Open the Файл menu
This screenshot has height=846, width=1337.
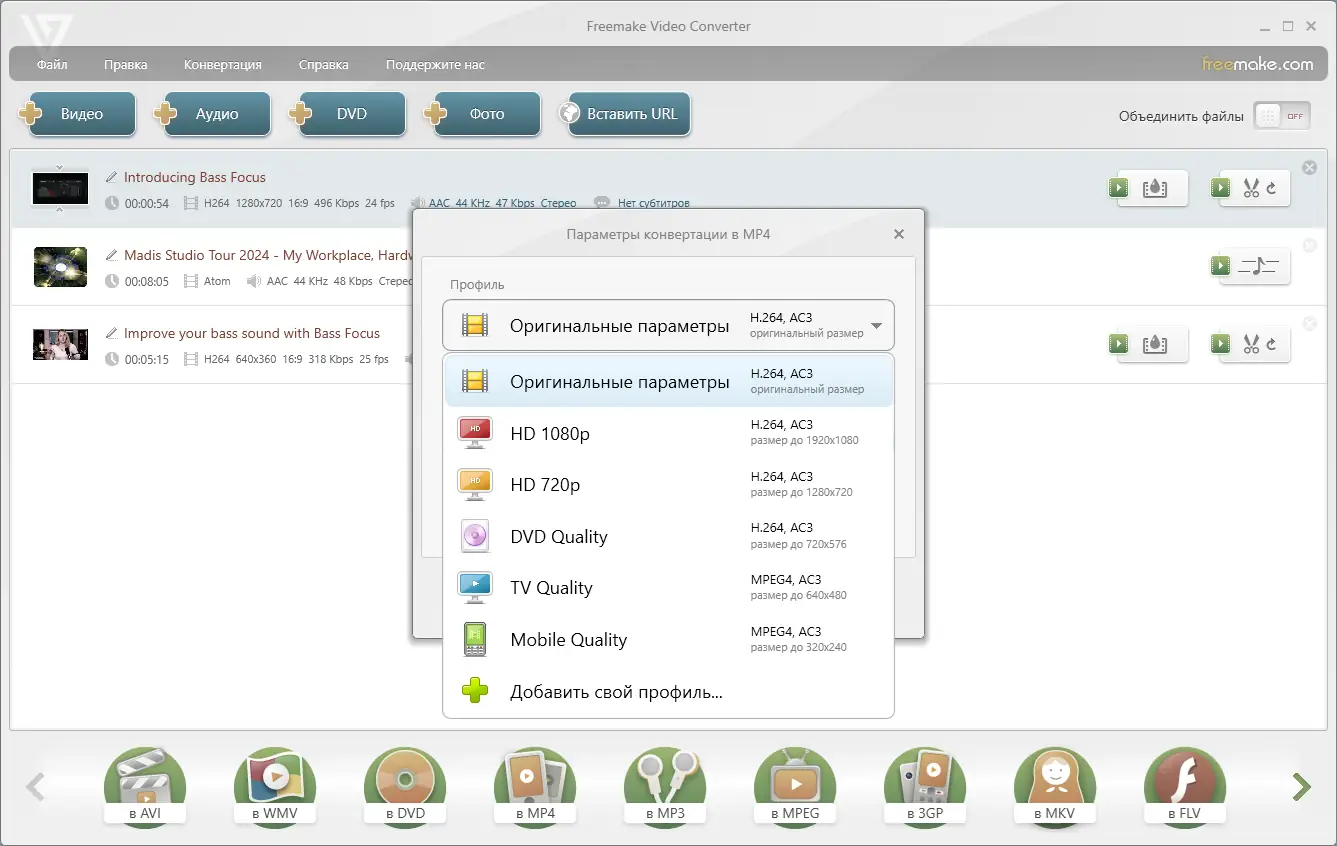[x=52, y=65]
